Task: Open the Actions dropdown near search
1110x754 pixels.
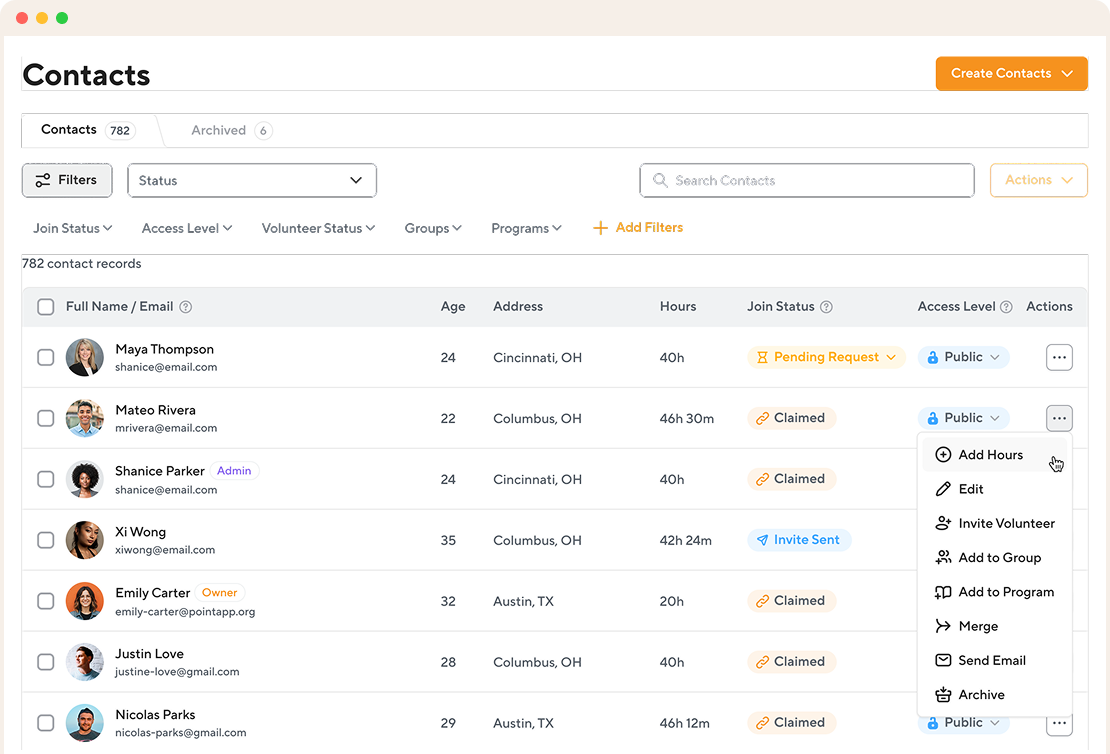Action: 1039,180
